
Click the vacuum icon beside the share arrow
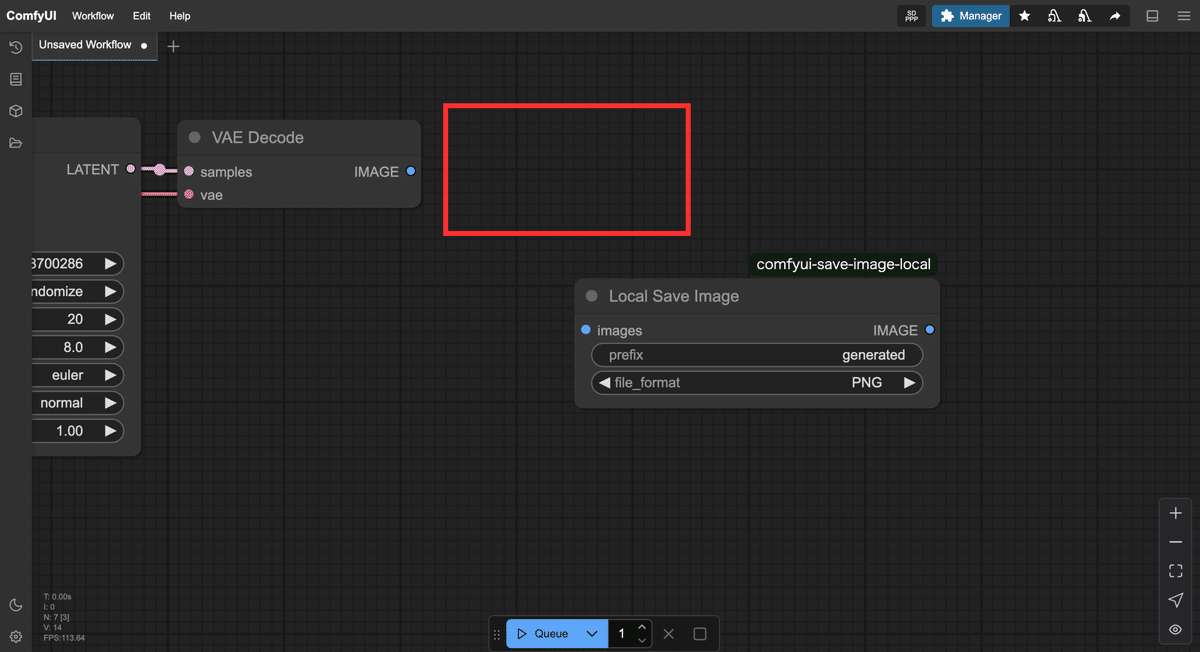tap(1085, 16)
